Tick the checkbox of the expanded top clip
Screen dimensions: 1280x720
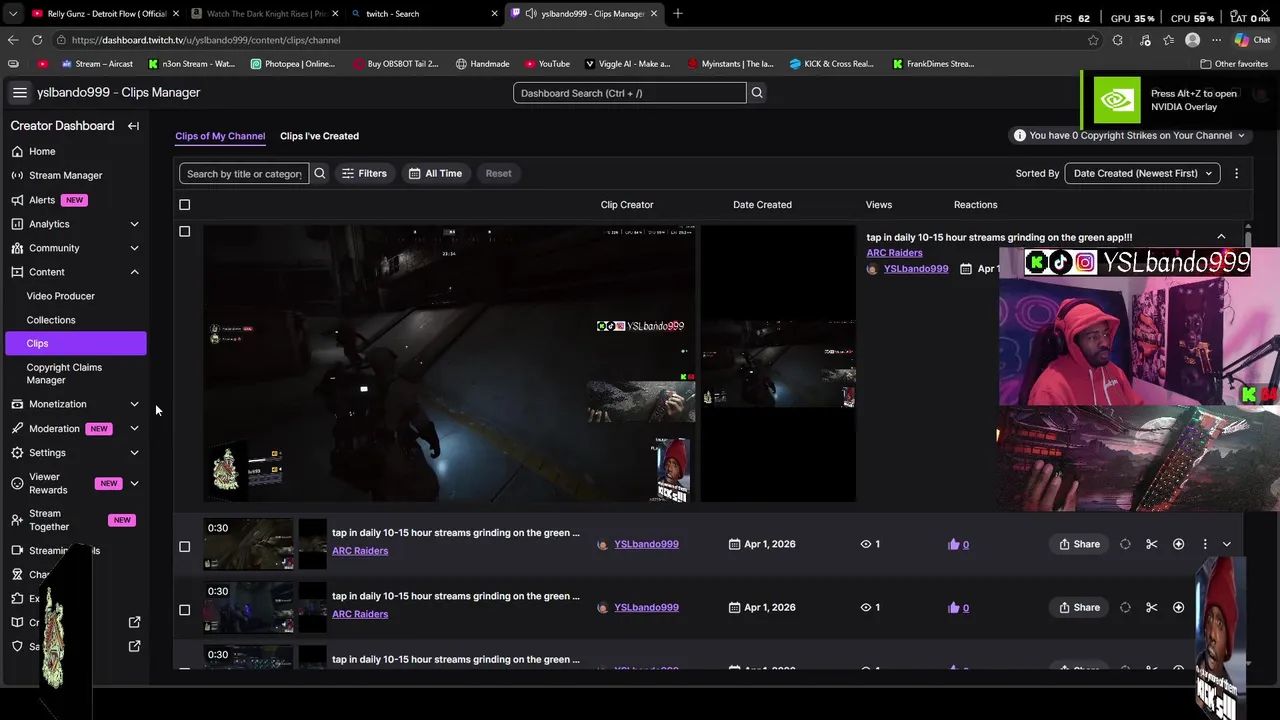pyautogui.click(x=184, y=231)
